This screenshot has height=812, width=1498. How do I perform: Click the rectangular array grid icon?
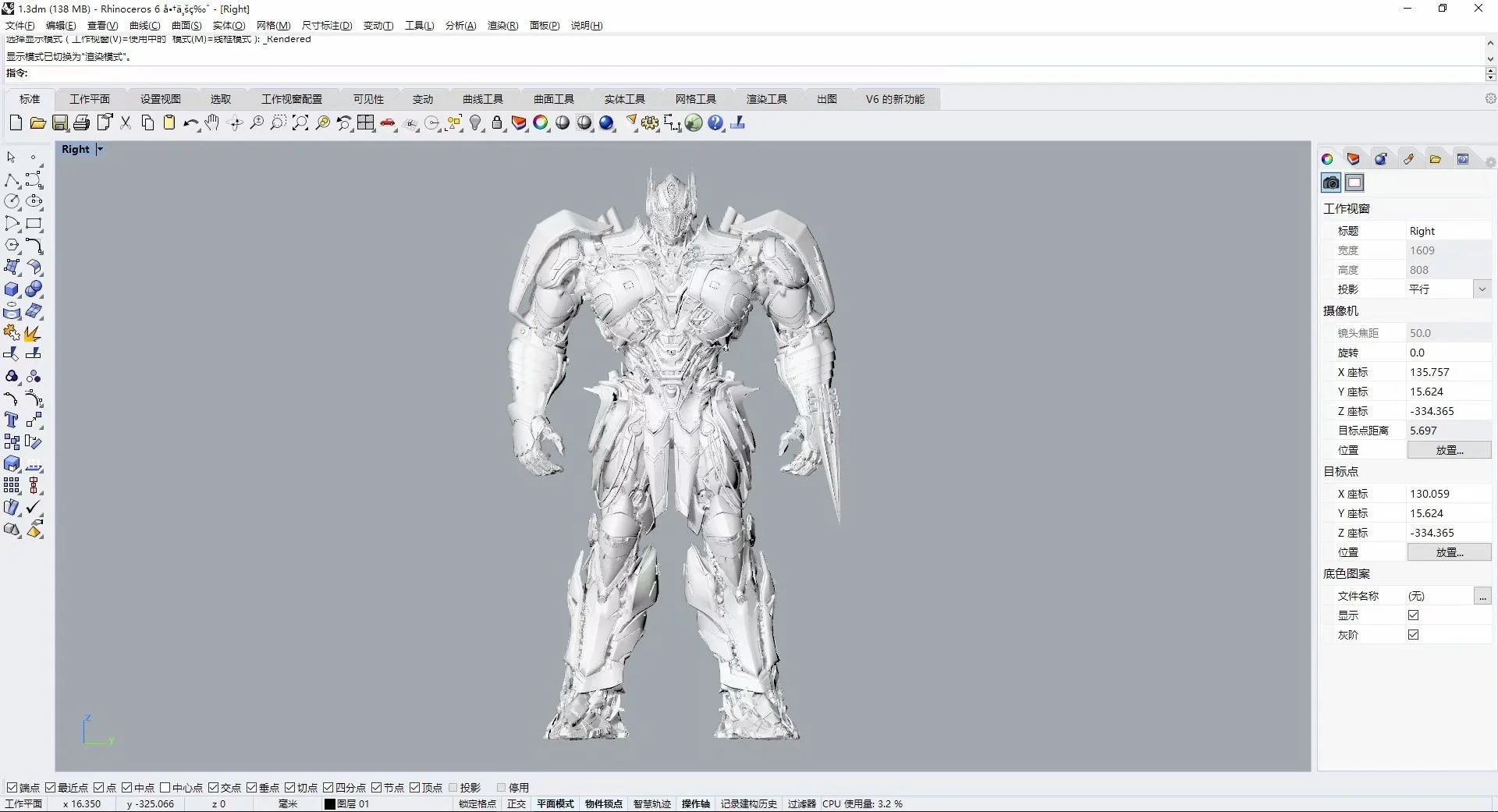click(x=12, y=486)
